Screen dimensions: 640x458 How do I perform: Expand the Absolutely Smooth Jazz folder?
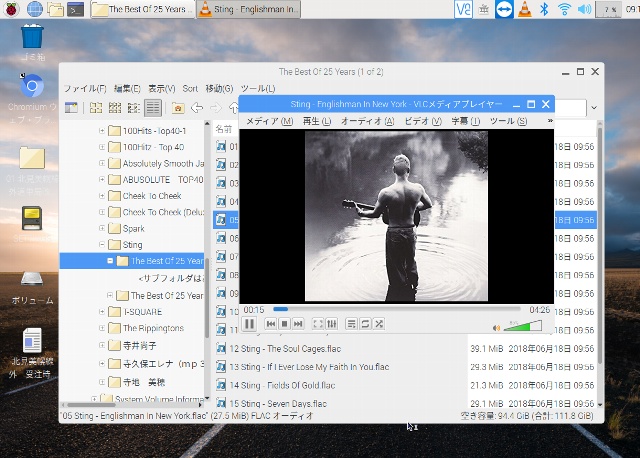click(102, 163)
